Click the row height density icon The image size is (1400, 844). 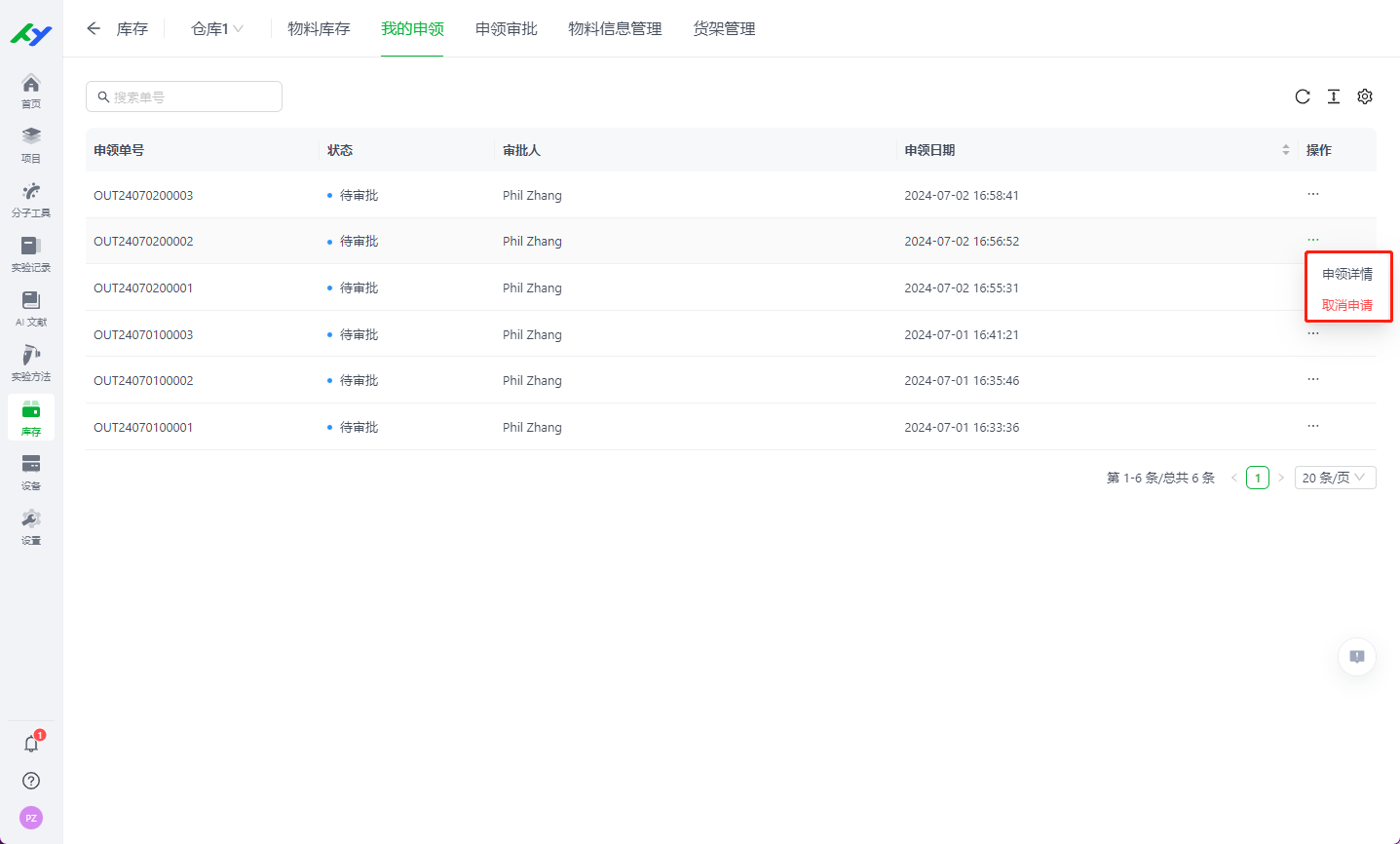[x=1334, y=96]
